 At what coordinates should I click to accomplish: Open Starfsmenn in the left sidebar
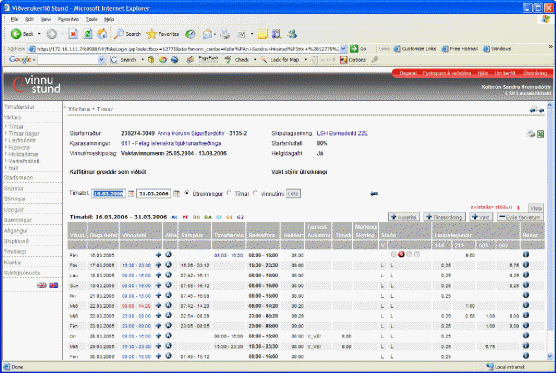pos(18,177)
